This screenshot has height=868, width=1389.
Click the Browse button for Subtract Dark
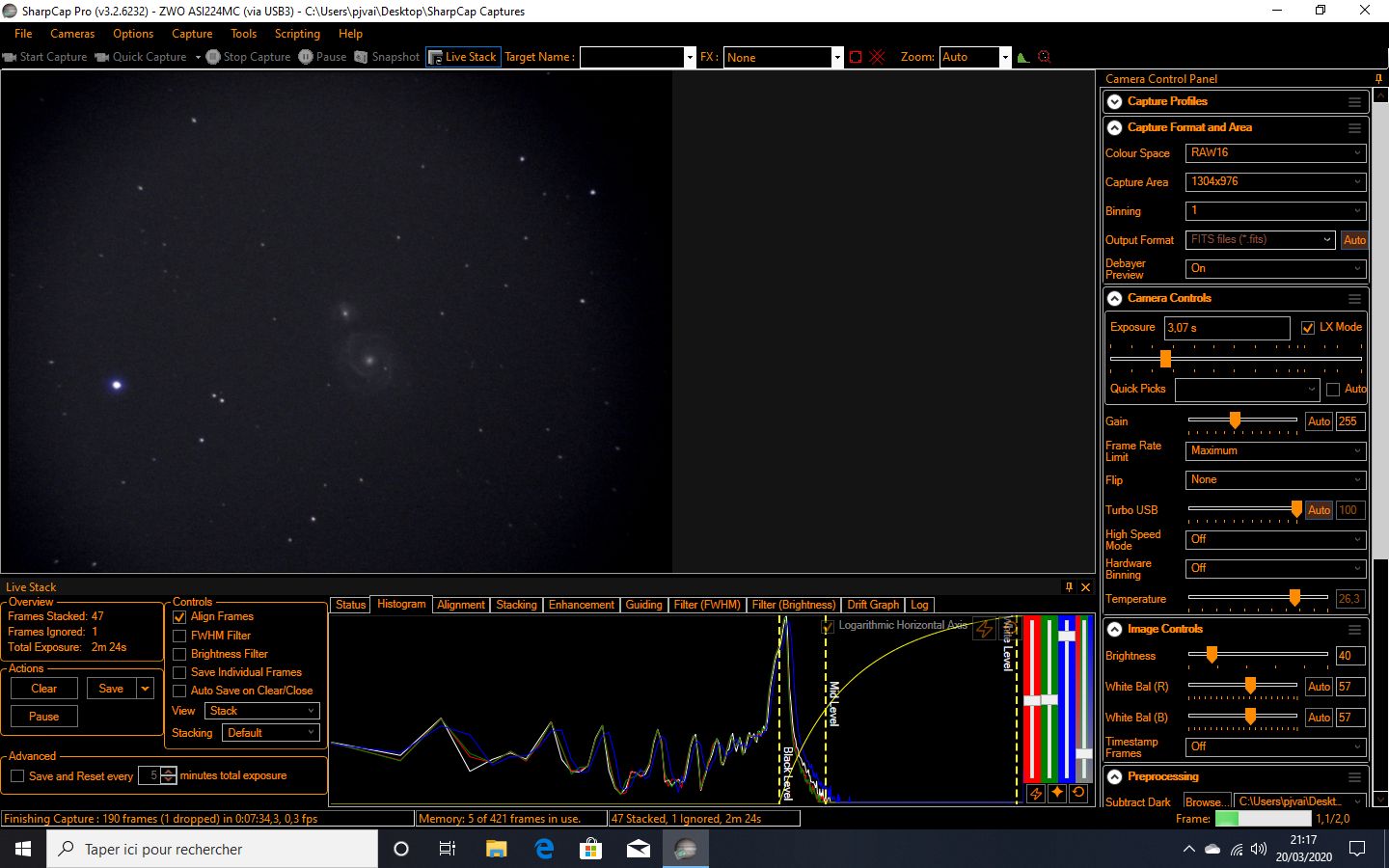coord(1207,802)
